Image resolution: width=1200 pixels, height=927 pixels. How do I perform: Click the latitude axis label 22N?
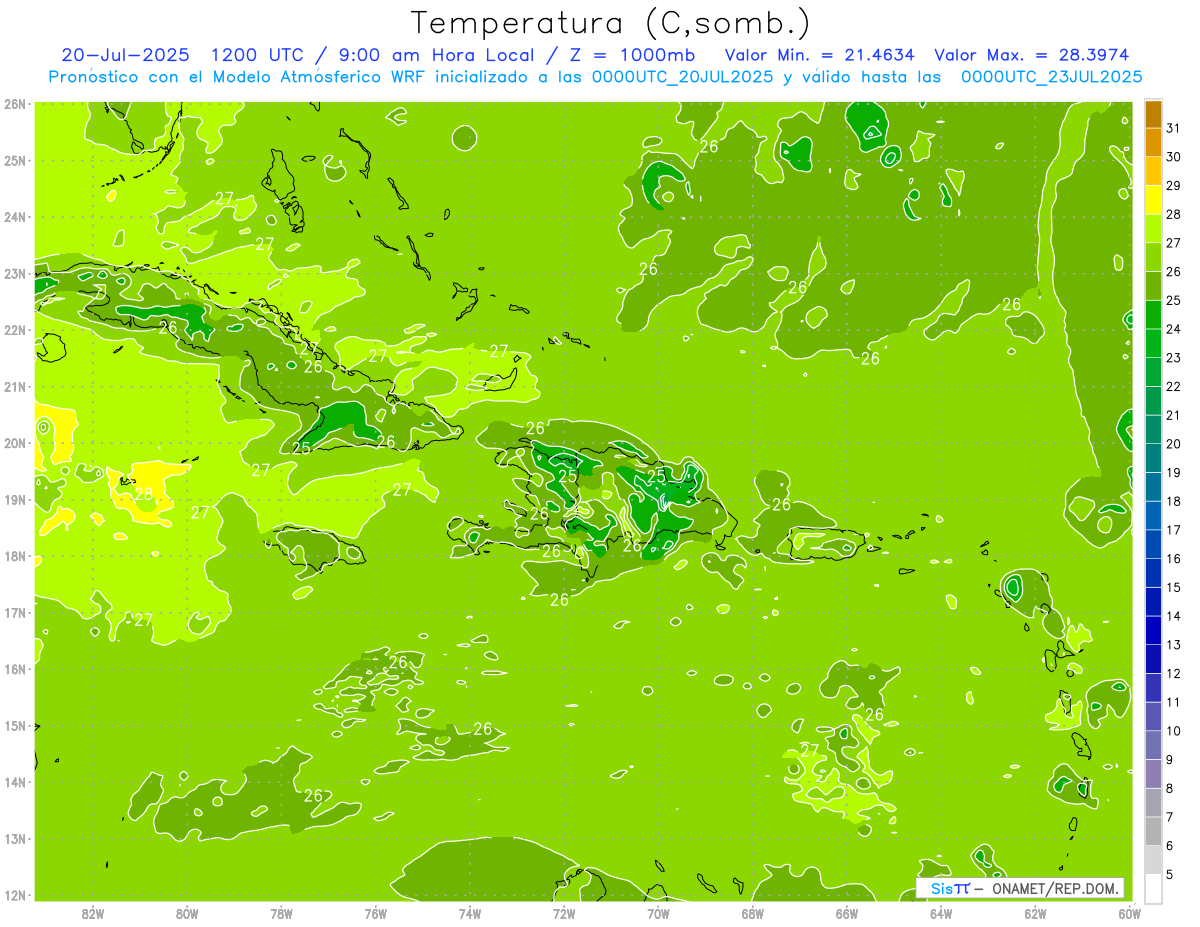[15, 330]
